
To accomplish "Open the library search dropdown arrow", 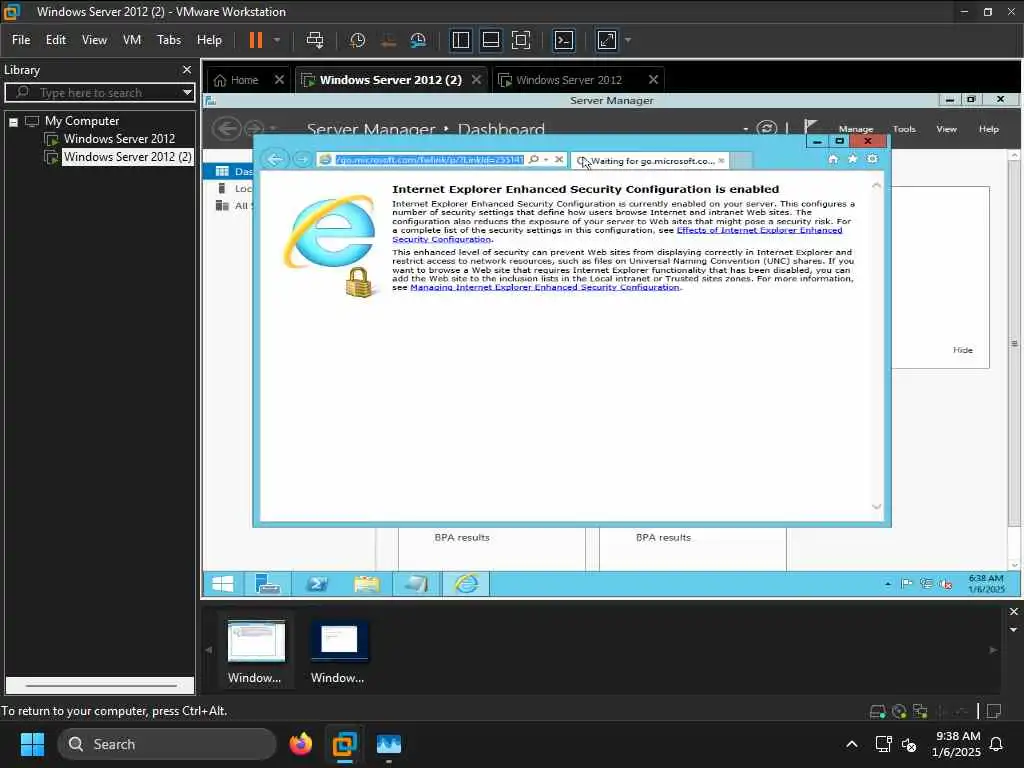I will [x=187, y=93].
